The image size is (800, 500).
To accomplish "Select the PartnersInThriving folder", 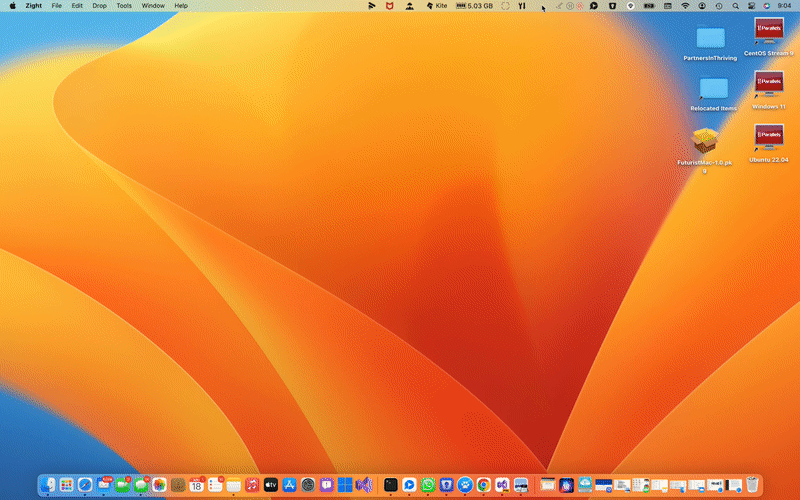I will coord(710,38).
